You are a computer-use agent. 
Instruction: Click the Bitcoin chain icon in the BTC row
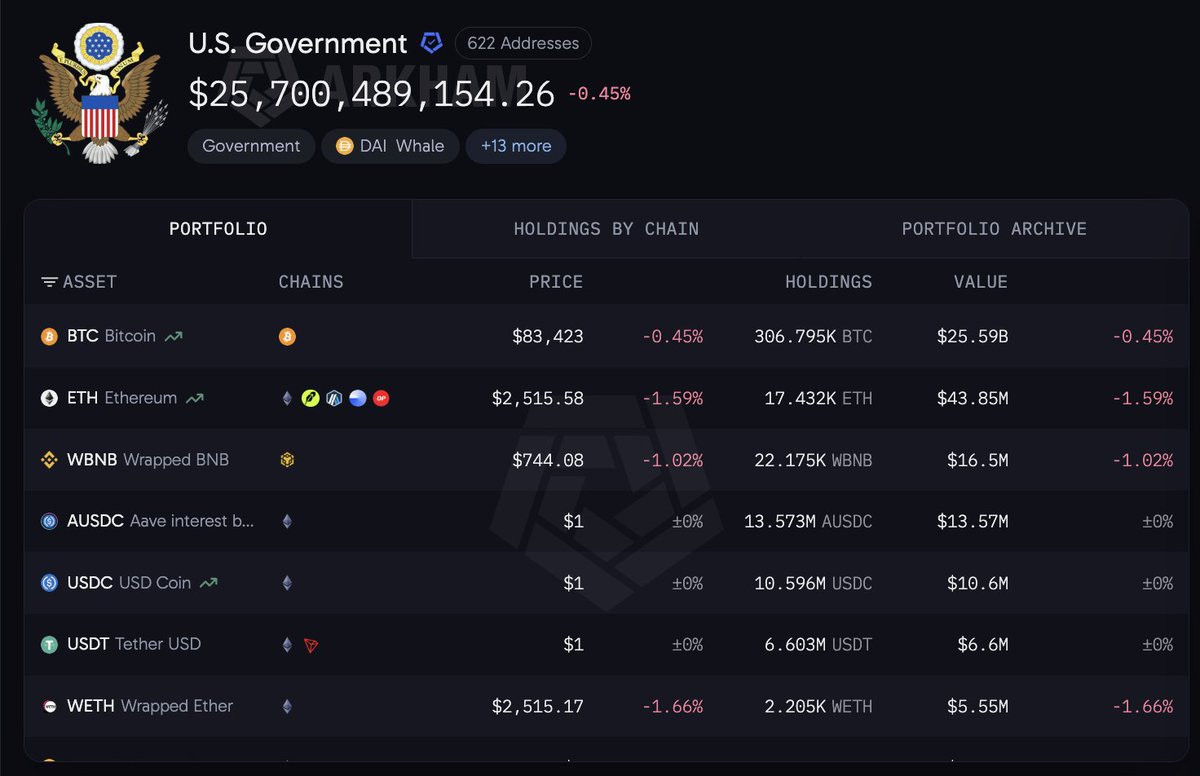tap(287, 337)
